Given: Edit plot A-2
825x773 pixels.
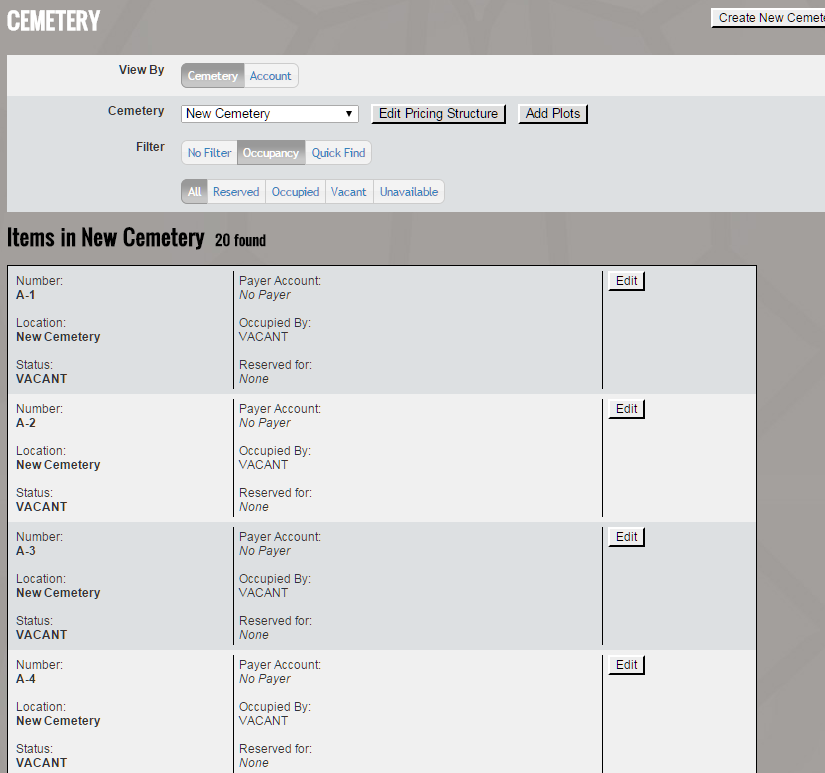Looking at the screenshot, I should pyautogui.click(x=626, y=409).
